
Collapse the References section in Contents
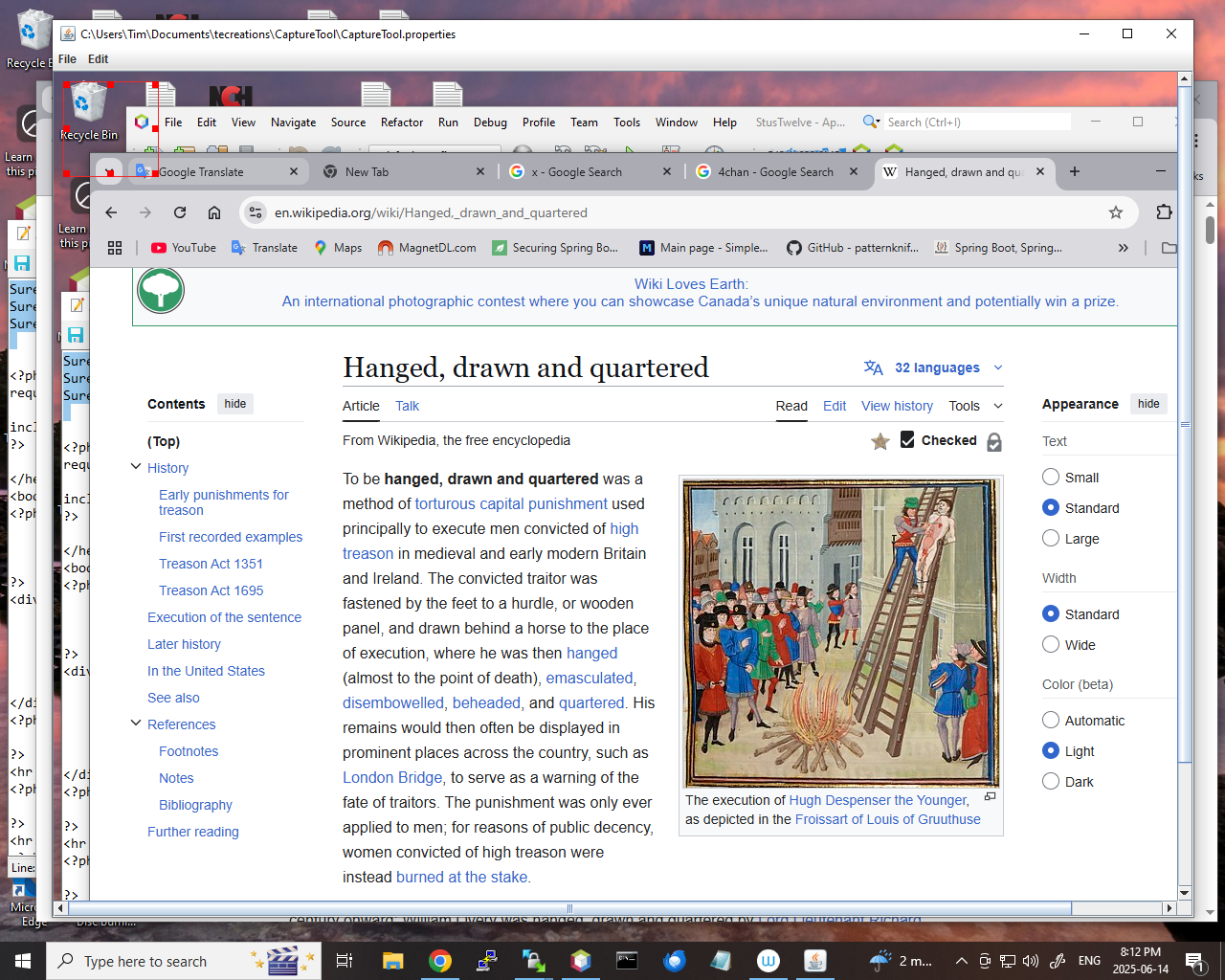click(136, 724)
